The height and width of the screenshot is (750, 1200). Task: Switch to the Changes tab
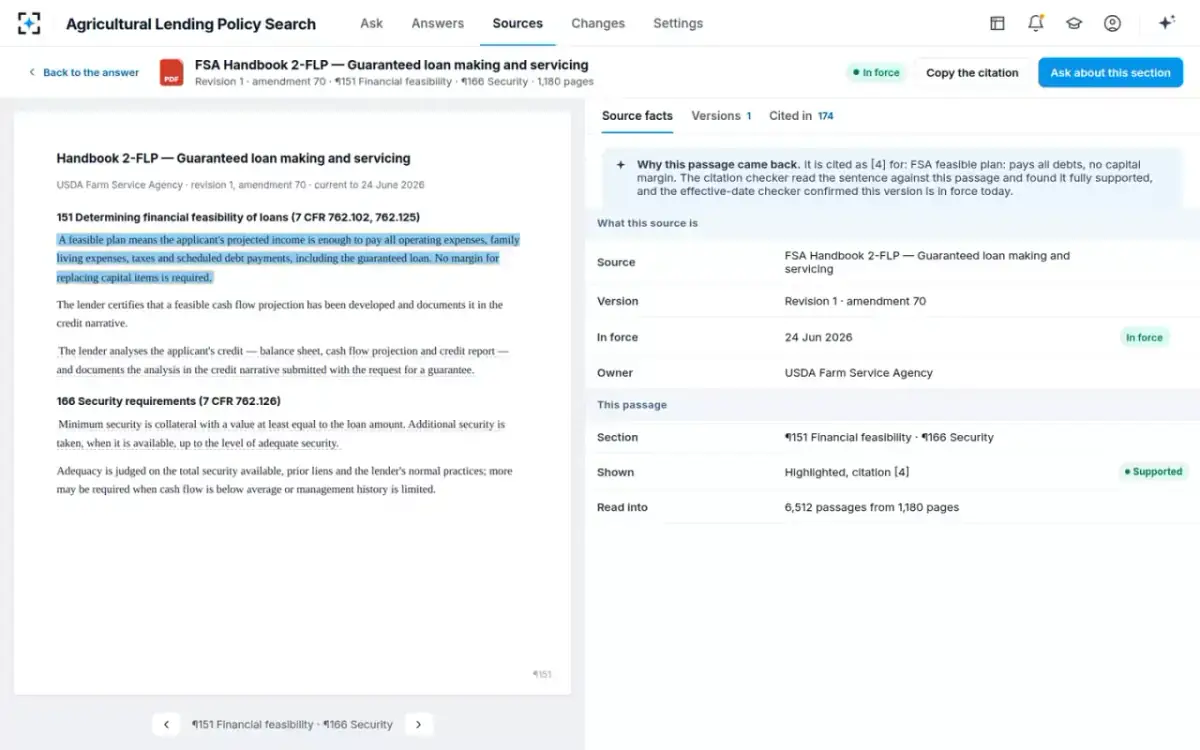pyautogui.click(x=598, y=23)
